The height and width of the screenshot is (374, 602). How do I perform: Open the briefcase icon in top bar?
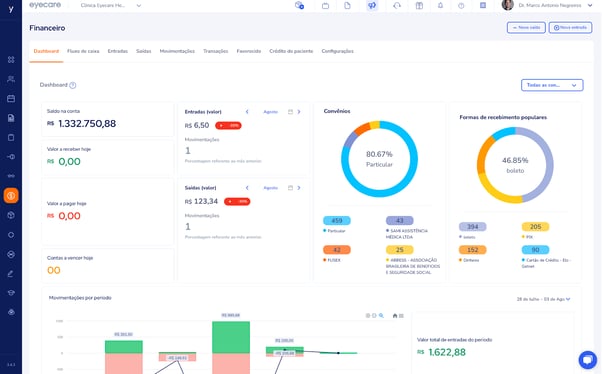pyautogui.click(x=325, y=5)
